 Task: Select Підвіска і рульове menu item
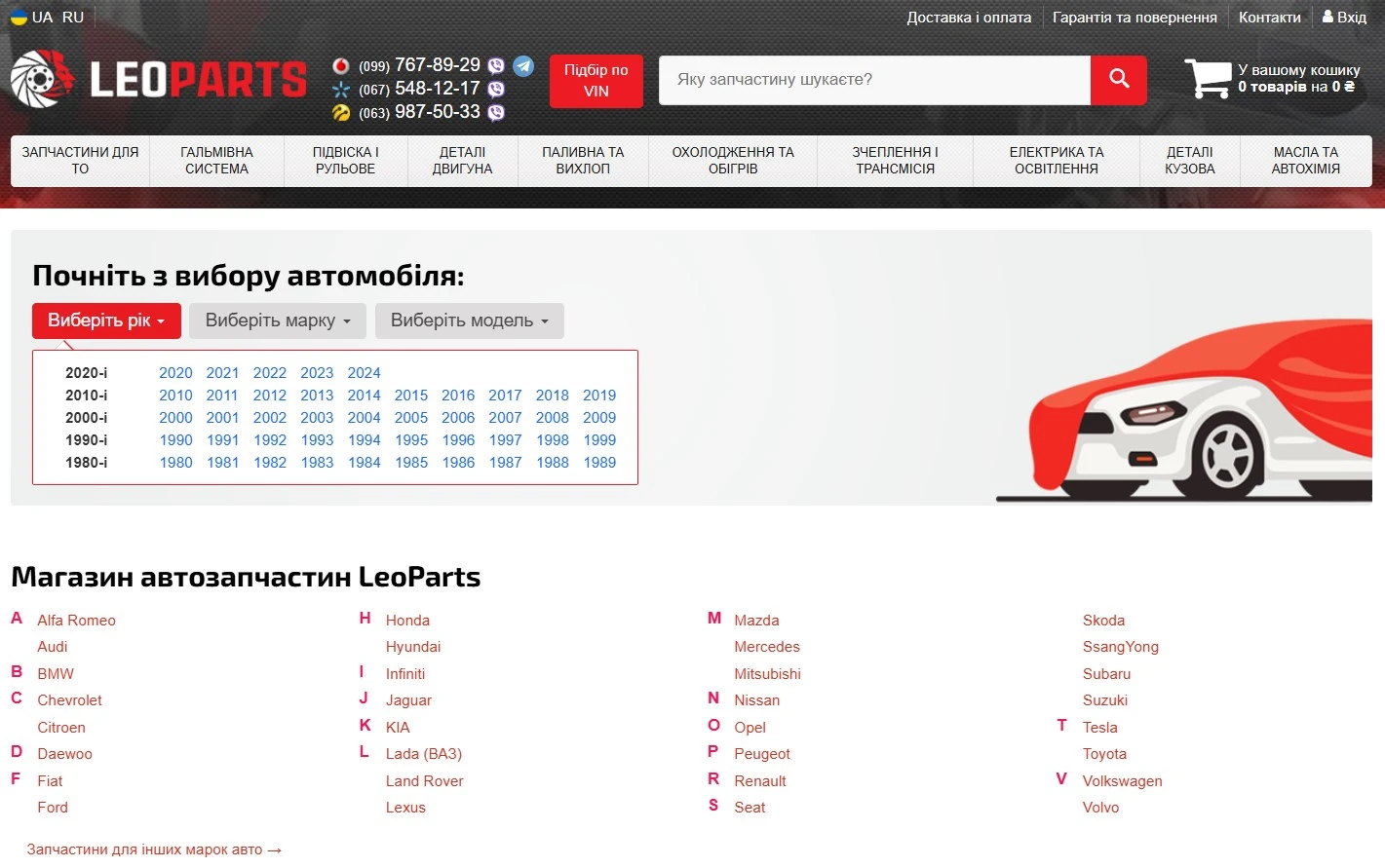click(345, 161)
